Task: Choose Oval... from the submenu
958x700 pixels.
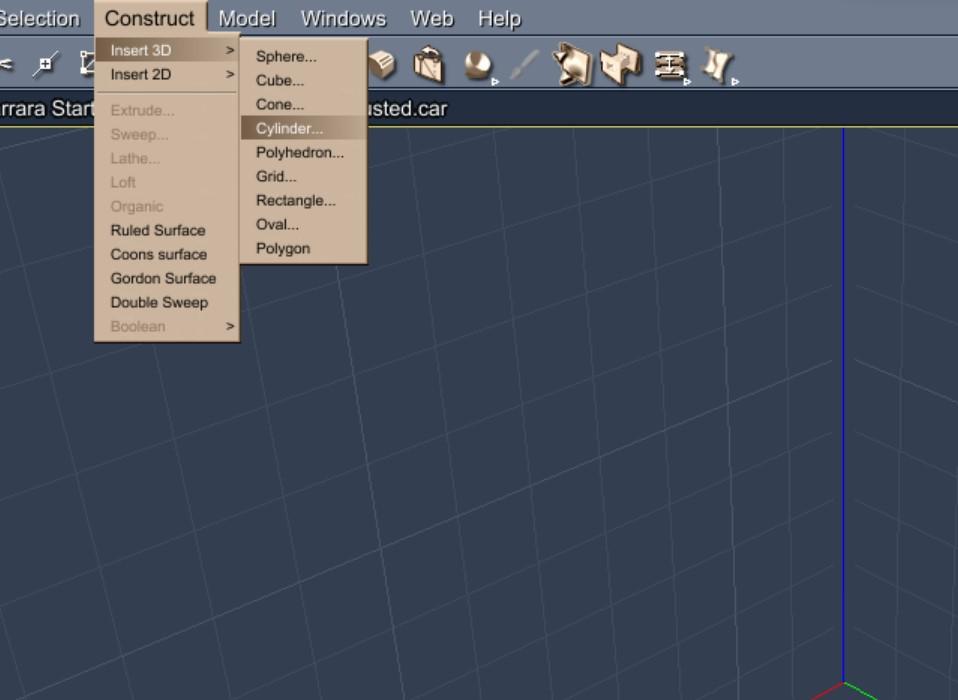Action: click(304, 224)
